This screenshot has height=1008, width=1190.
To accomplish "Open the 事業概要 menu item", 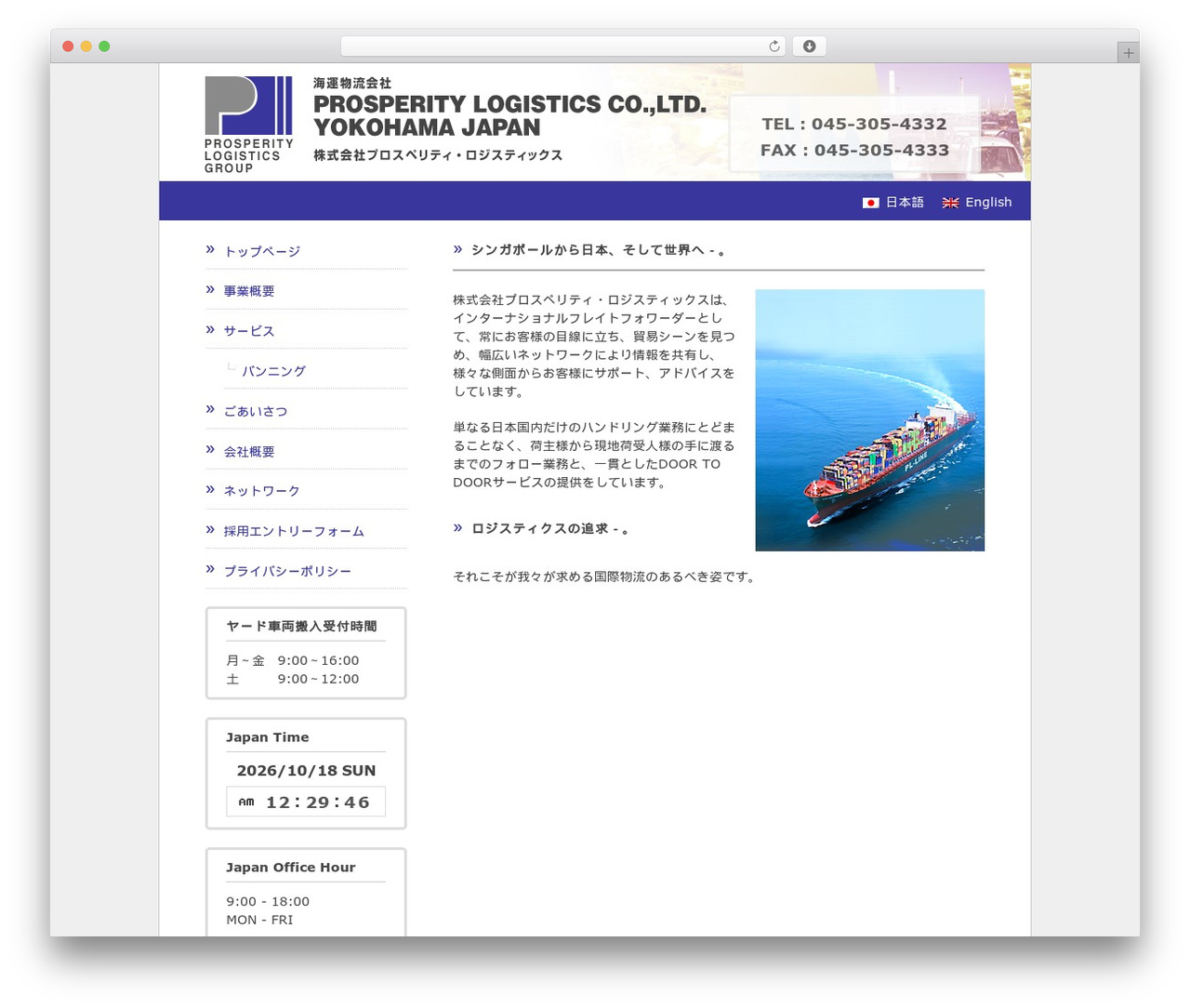I will tap(249, 291).
